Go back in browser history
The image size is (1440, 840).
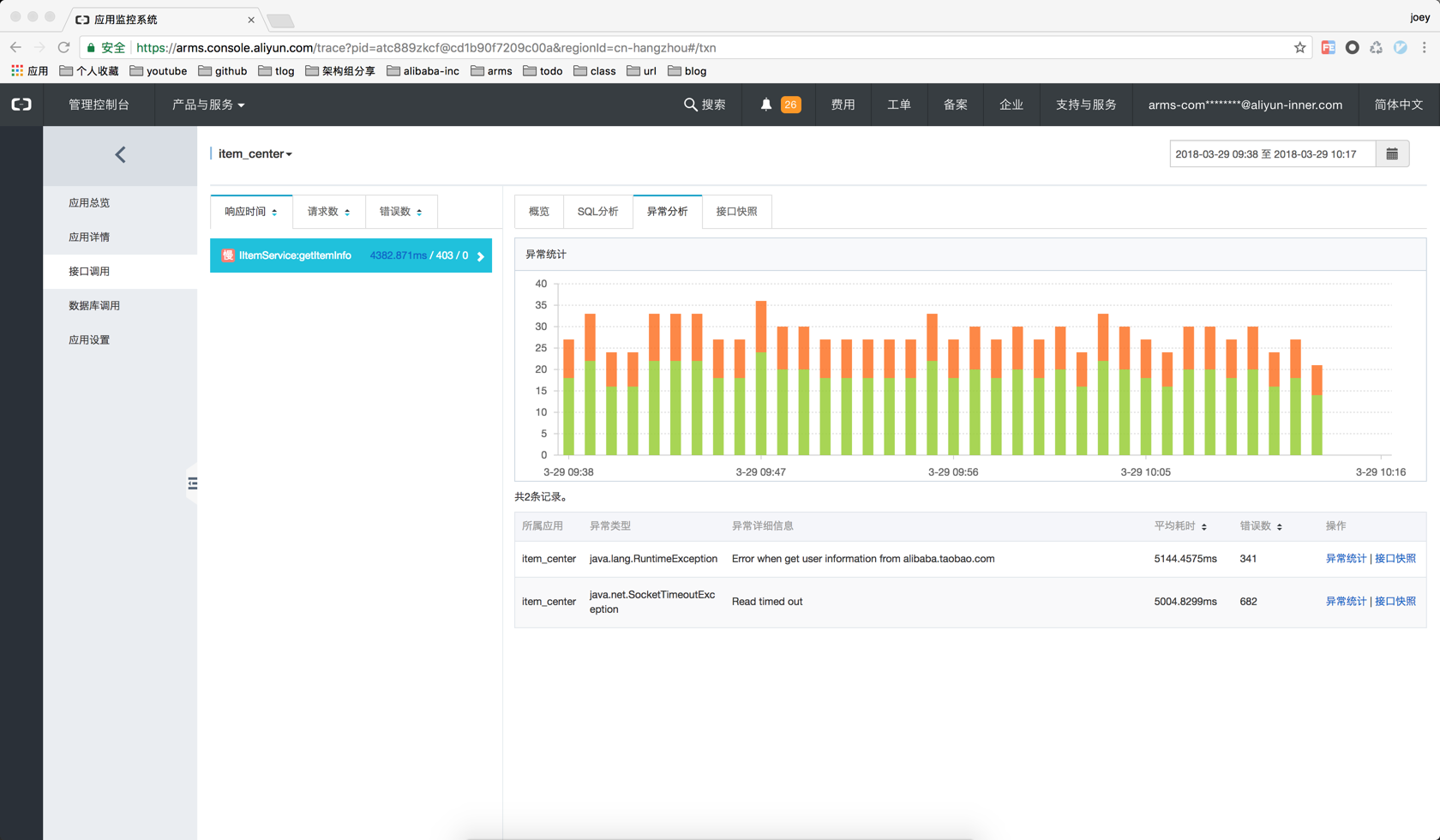pyautogui.click(x=15, y=48)
